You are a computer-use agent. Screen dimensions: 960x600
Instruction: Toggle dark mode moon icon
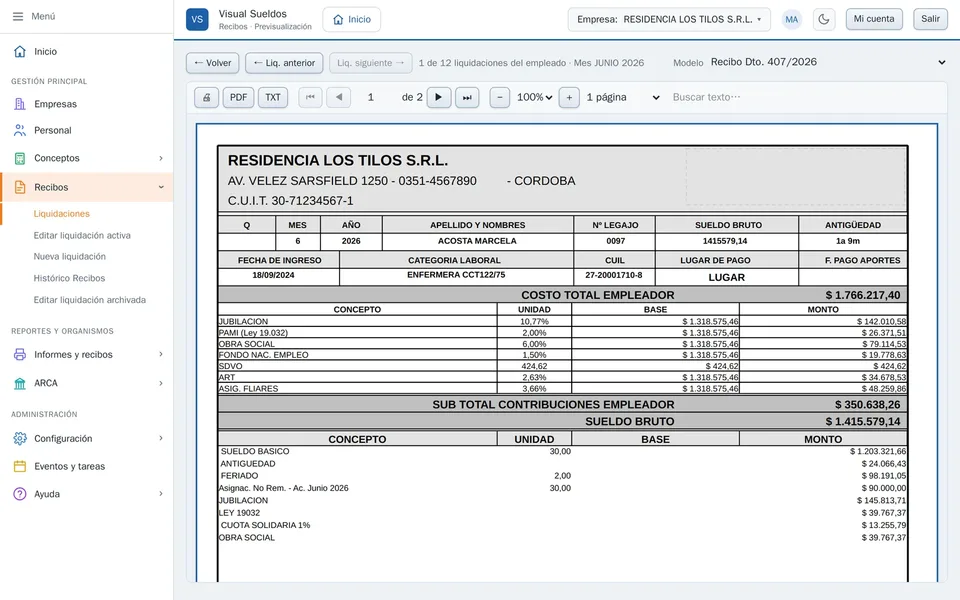(x=824, y=19)
